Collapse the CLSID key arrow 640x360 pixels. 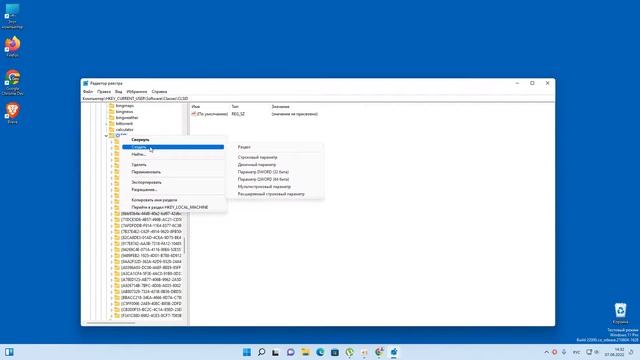(x=106, y=136)
